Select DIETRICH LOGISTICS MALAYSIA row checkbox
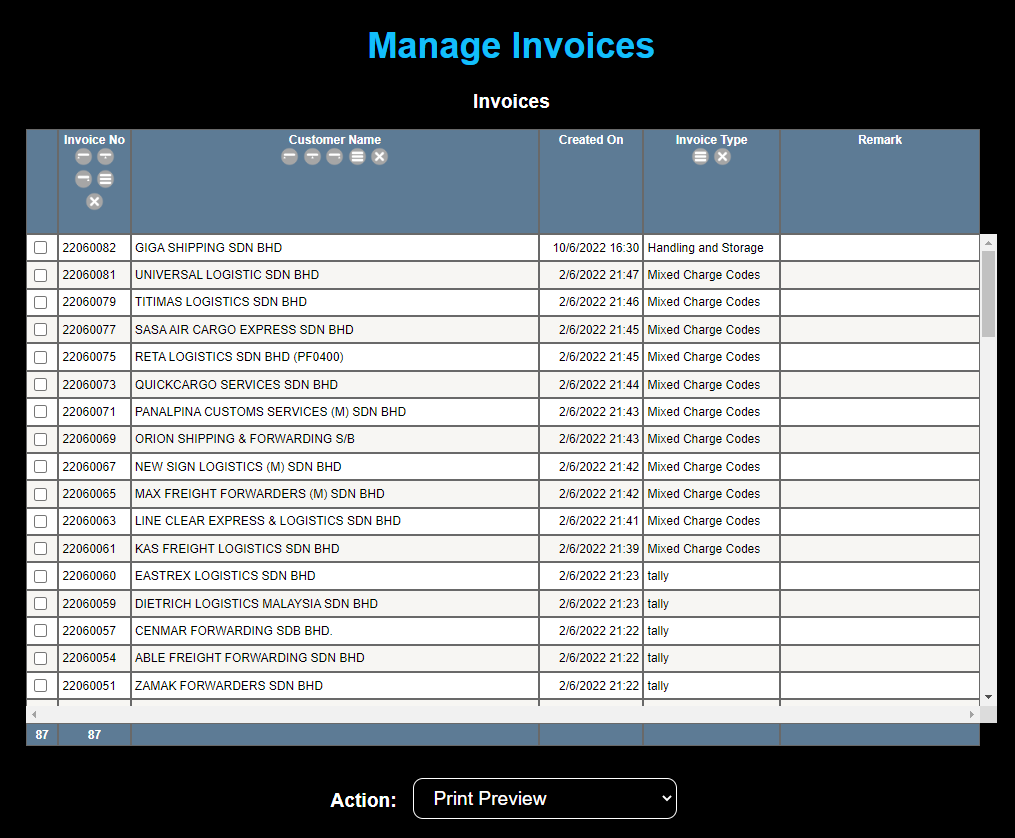The image size is (1015, 838). (41, 604)
